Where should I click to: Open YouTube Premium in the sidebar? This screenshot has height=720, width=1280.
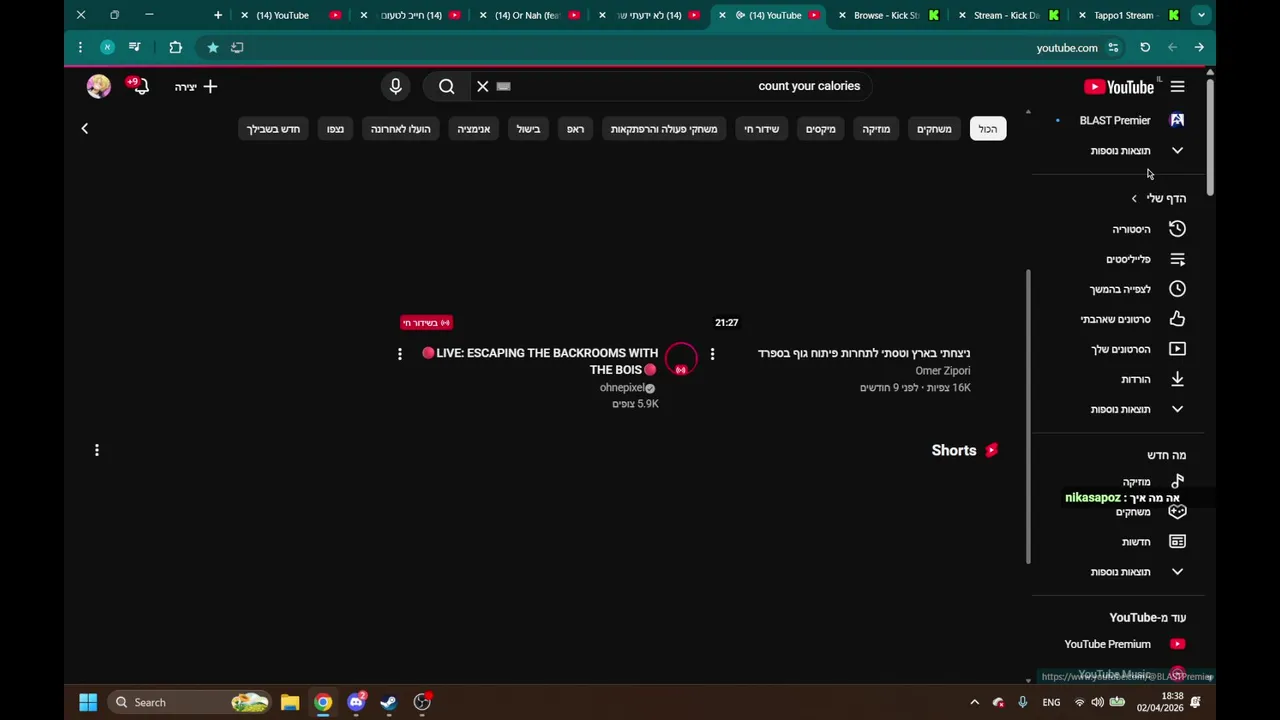(1120, 644)
